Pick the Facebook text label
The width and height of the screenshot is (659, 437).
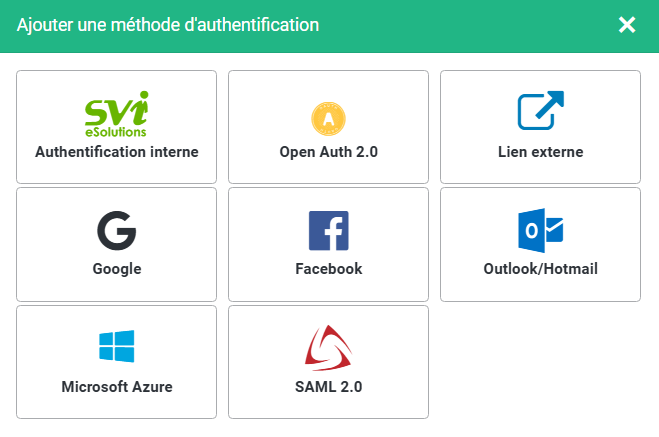click(x=329, y=269)
